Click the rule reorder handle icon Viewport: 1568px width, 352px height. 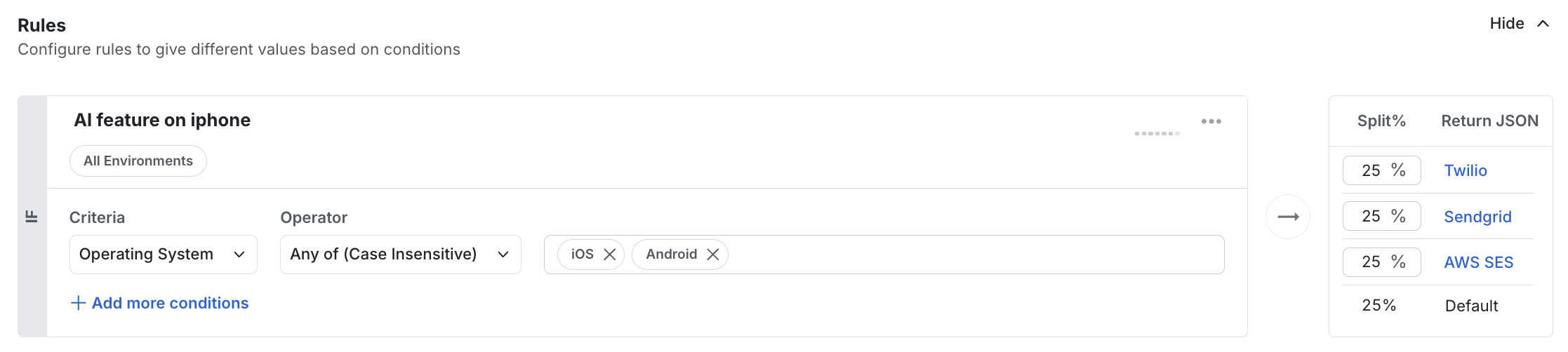(32, 217)
